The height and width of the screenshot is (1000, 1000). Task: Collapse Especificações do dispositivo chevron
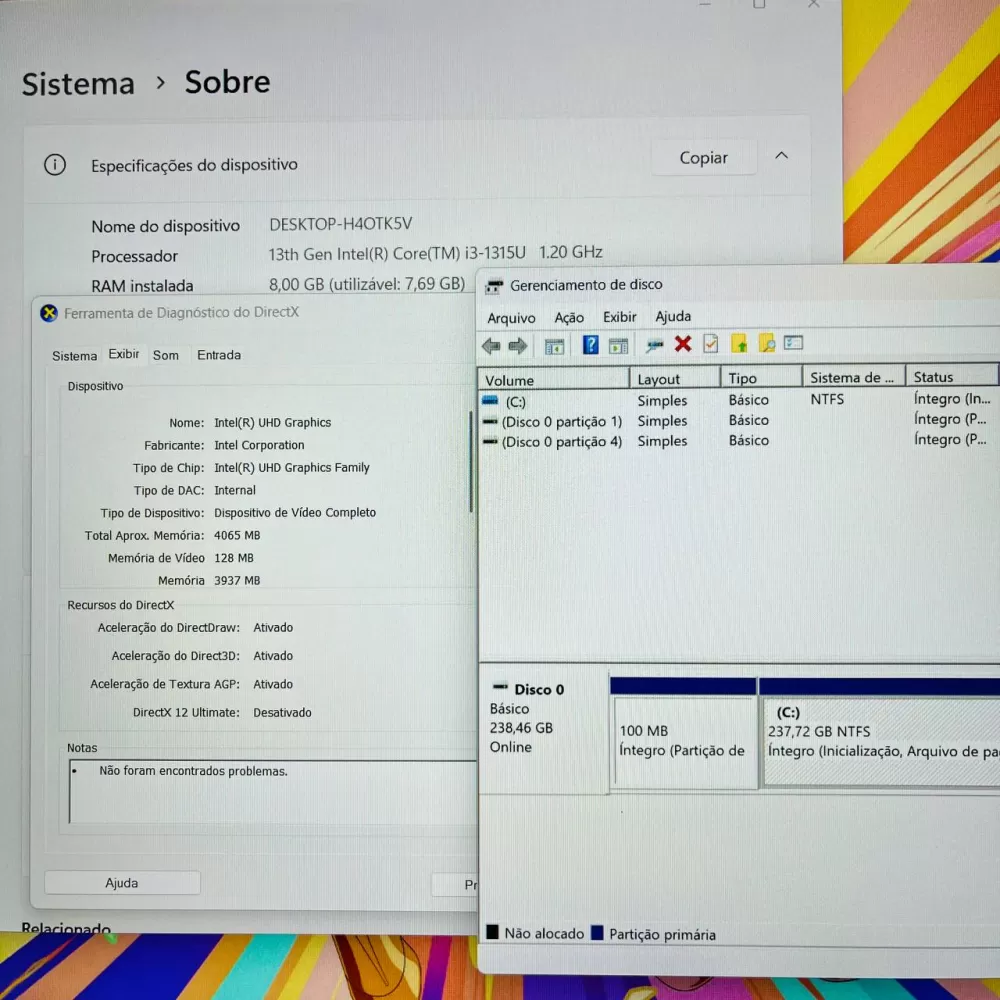click(x=781, y=156)
